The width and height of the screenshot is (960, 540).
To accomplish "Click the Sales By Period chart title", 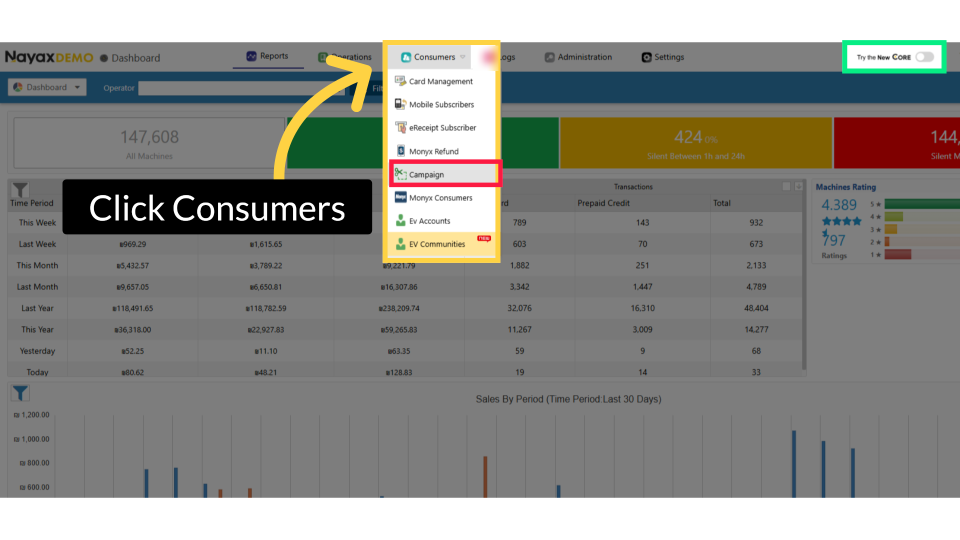I will (568, 399).
